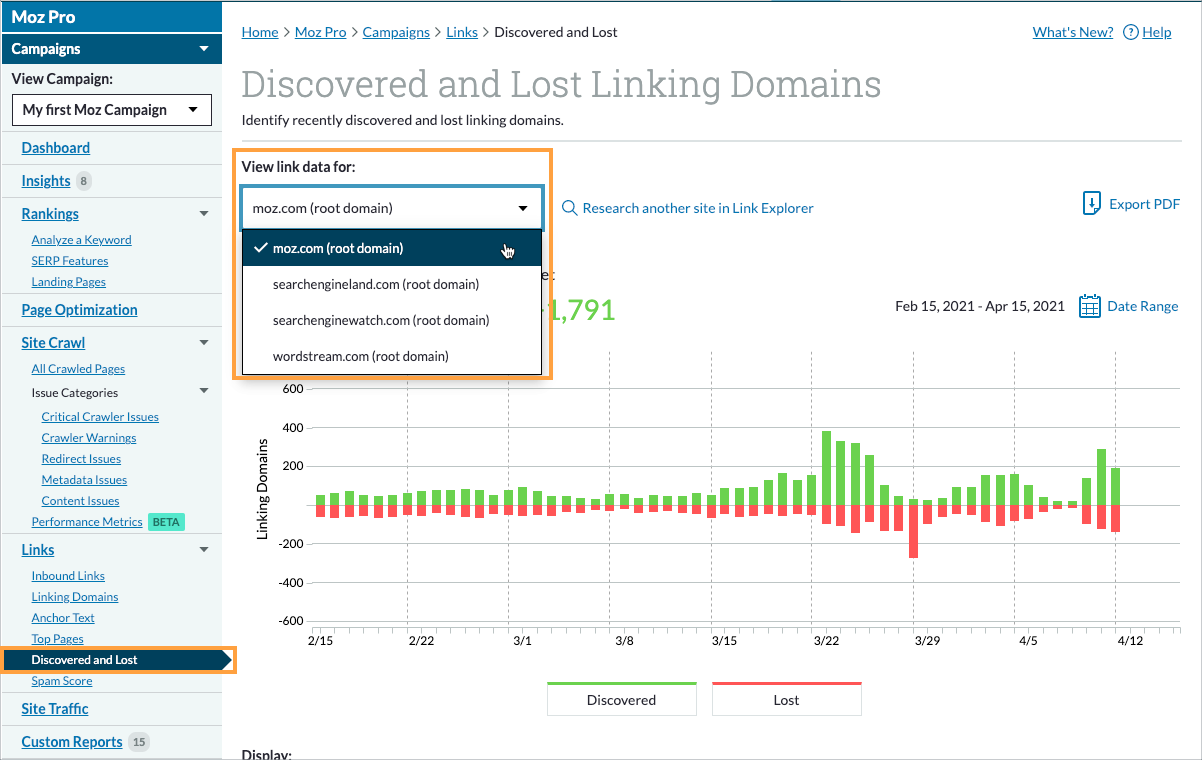Expand the Campaigns header dropdown arrow
This screenshot has width=1202, height=760.
[204, 48]
